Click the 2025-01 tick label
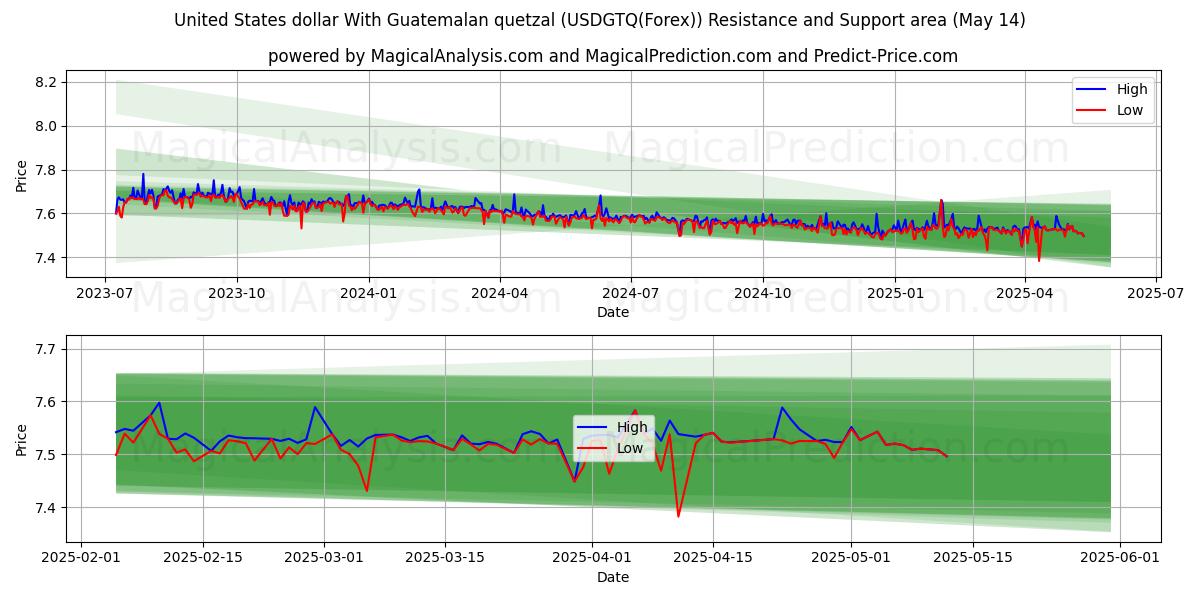Screen dimensions: 1200x600 coord(894,293)
